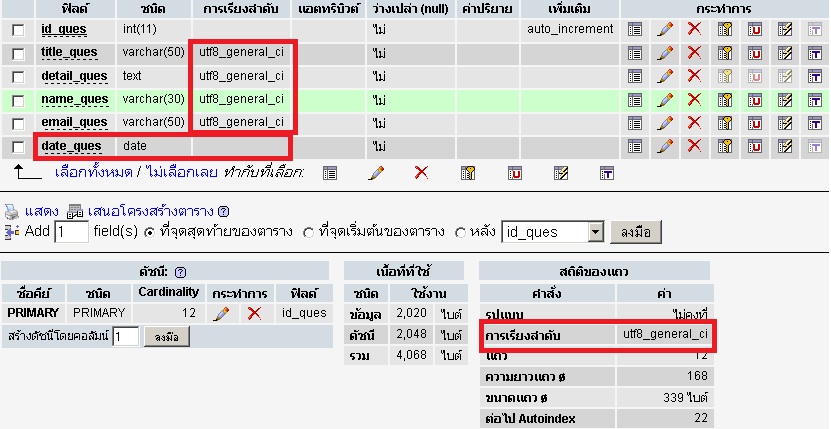This screenshot has width=831, height=429.
Task: Change selected fields pencil icon below table
Action: point(376,172)
